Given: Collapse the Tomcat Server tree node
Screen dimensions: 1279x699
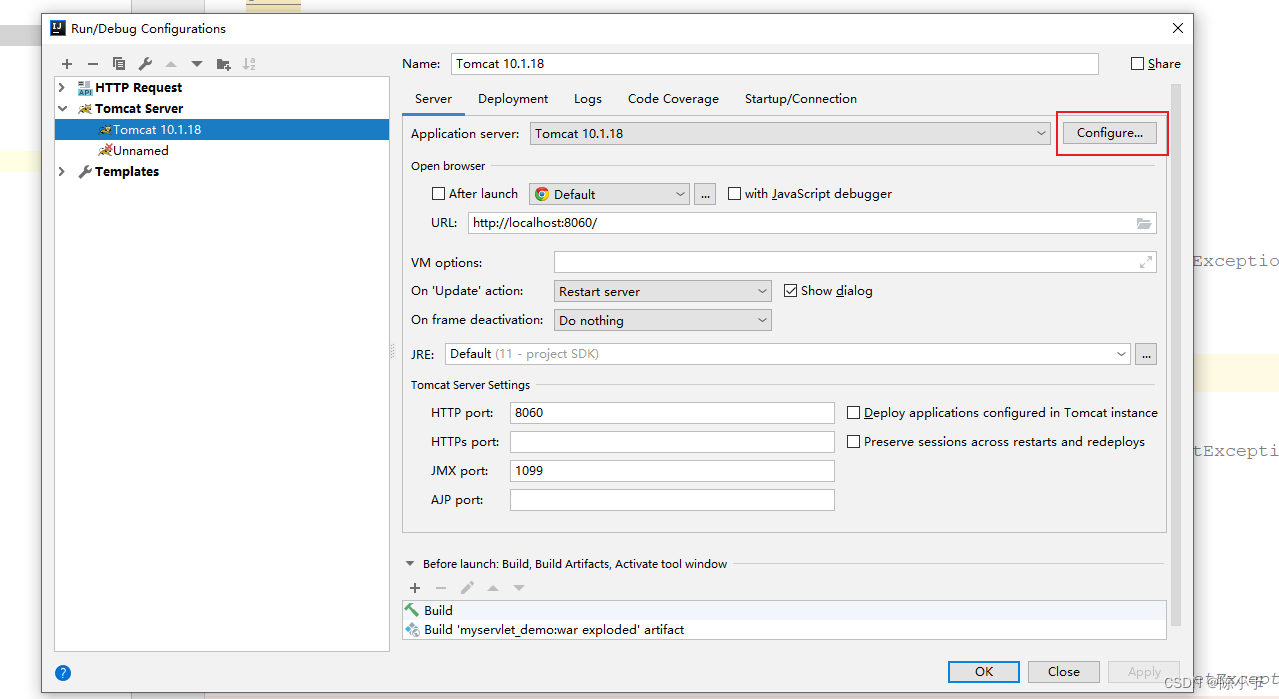Looking at the screenshot, I should click(x=62, y=108).
